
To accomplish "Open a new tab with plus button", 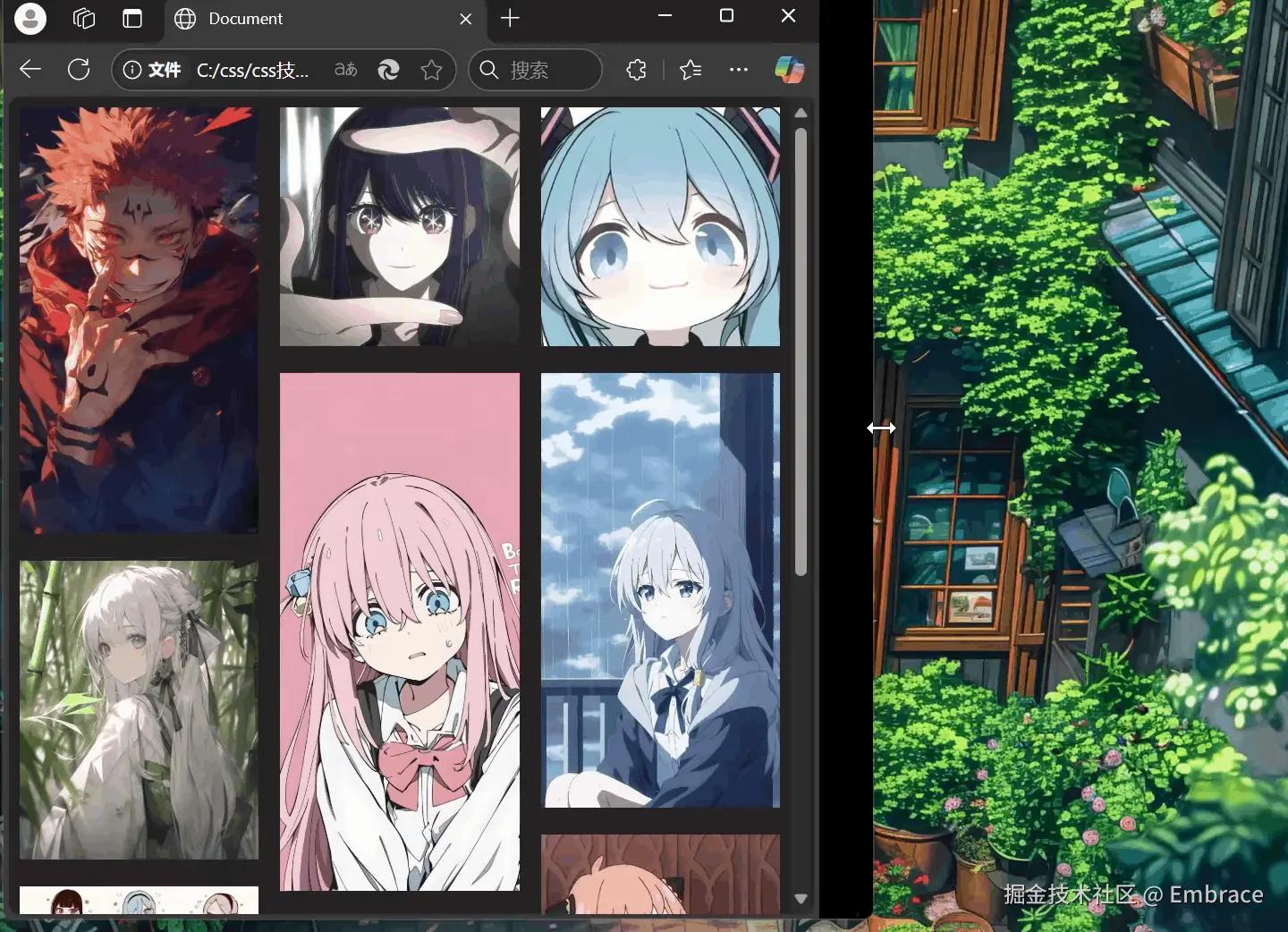I will click(x=510, y=18).
